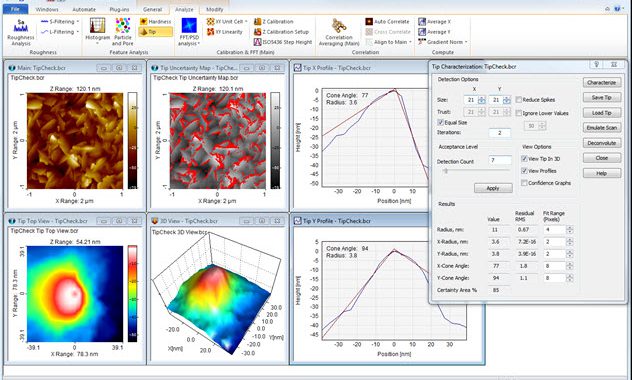Compute Average X
The width and height of the screenshot is (632, 380).
434,21
